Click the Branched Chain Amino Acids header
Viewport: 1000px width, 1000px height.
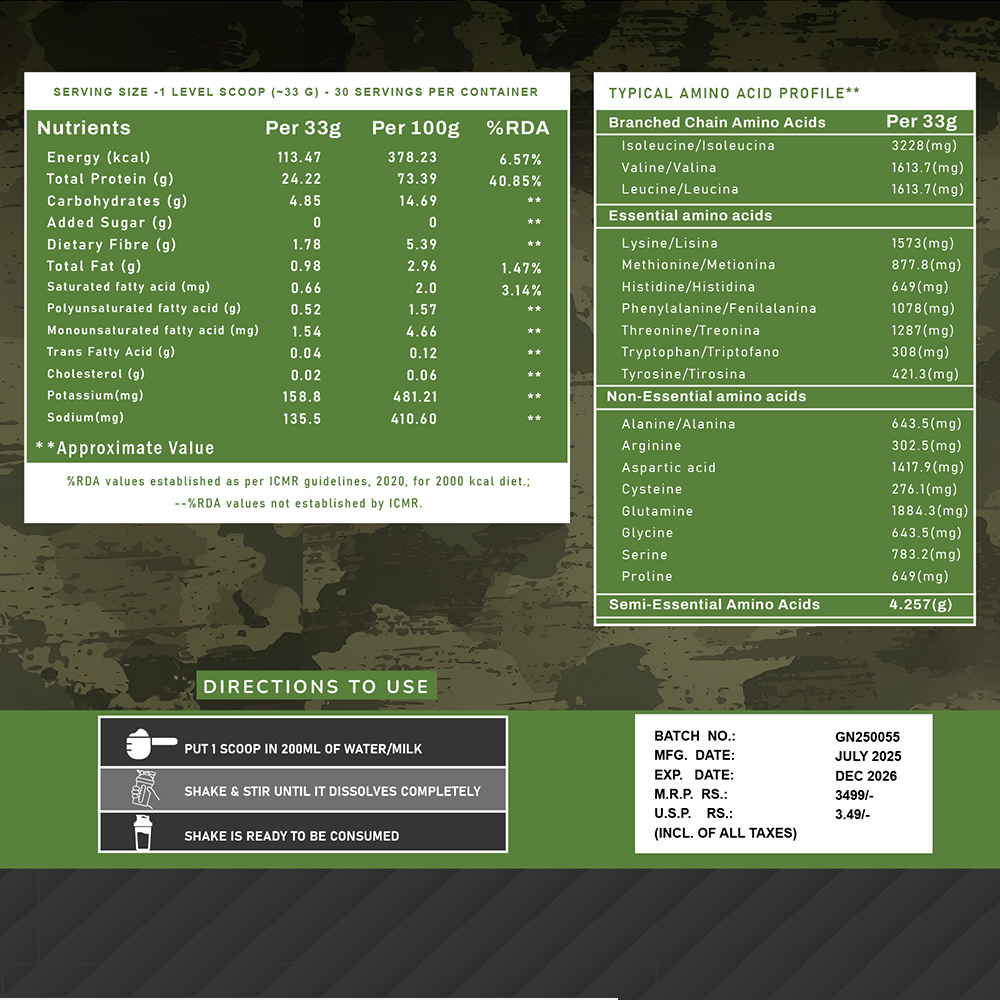click(x=717, y=122)
